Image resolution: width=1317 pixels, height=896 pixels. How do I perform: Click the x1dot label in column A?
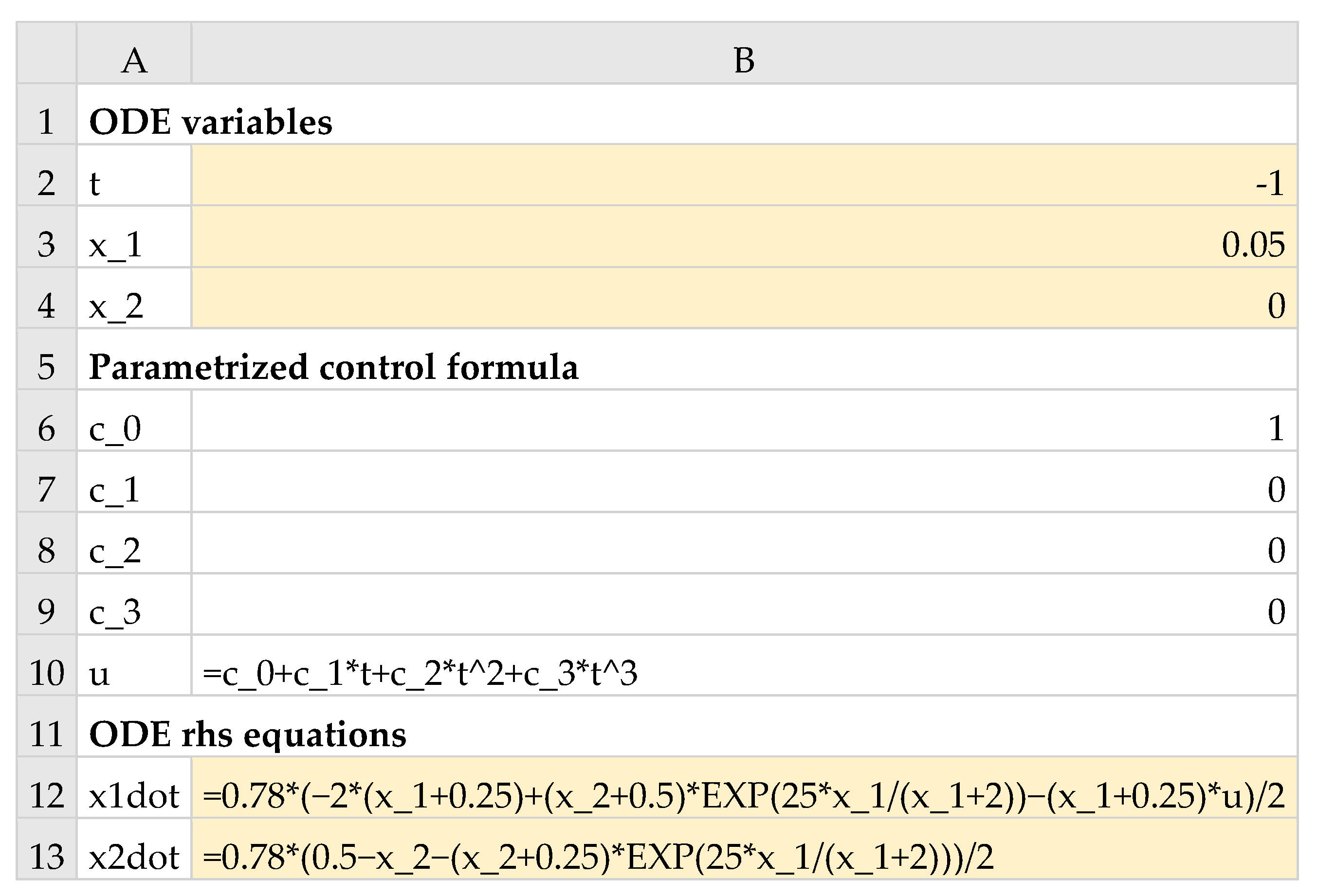pos(134,795)
